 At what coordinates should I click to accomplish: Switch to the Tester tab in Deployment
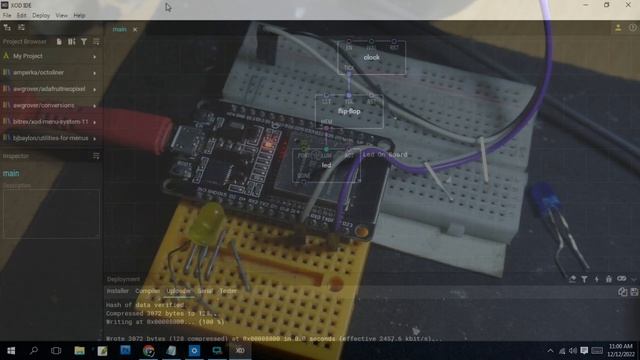(228, 291)
